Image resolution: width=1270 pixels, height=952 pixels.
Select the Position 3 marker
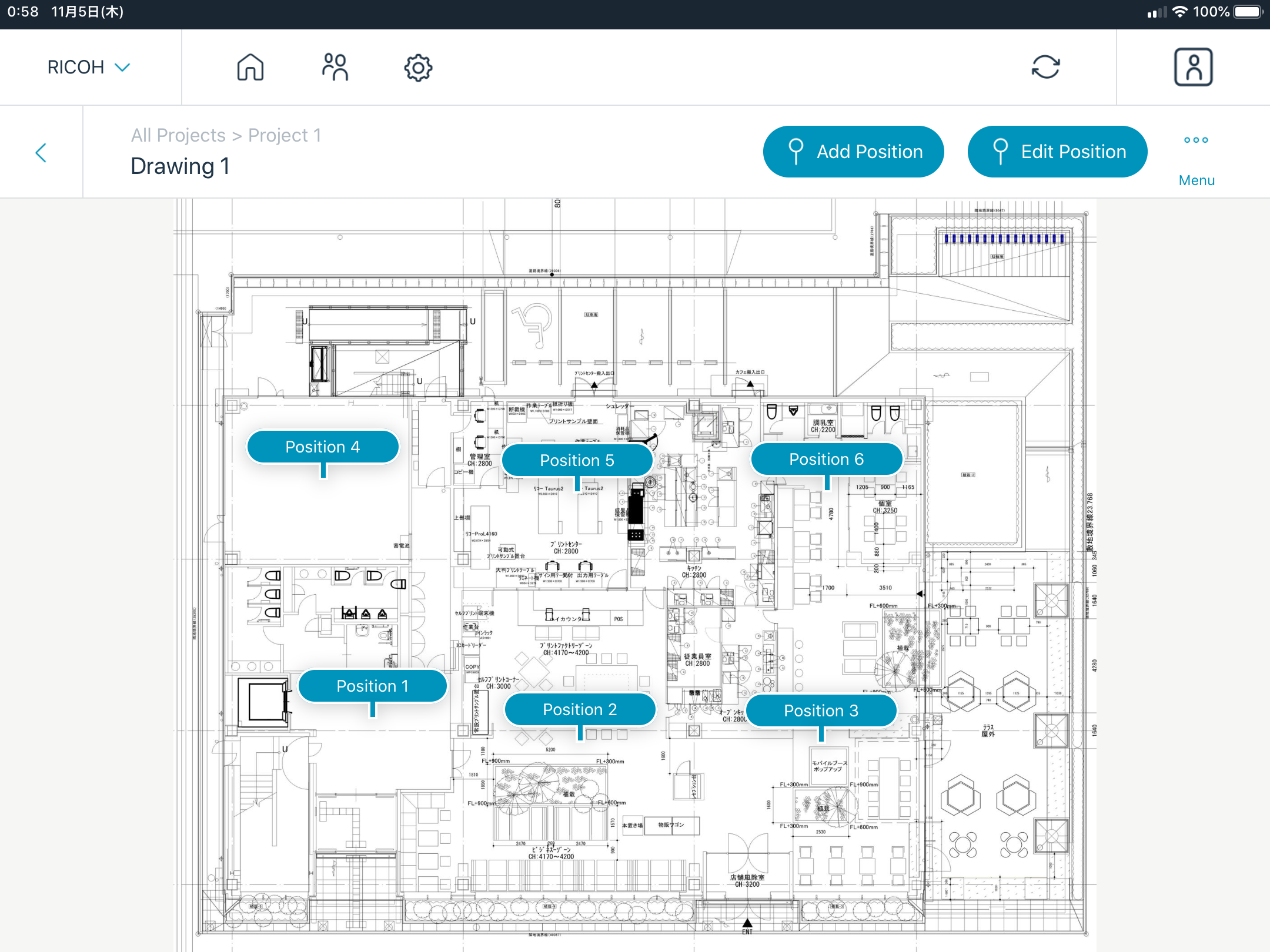tap(821, 710)
